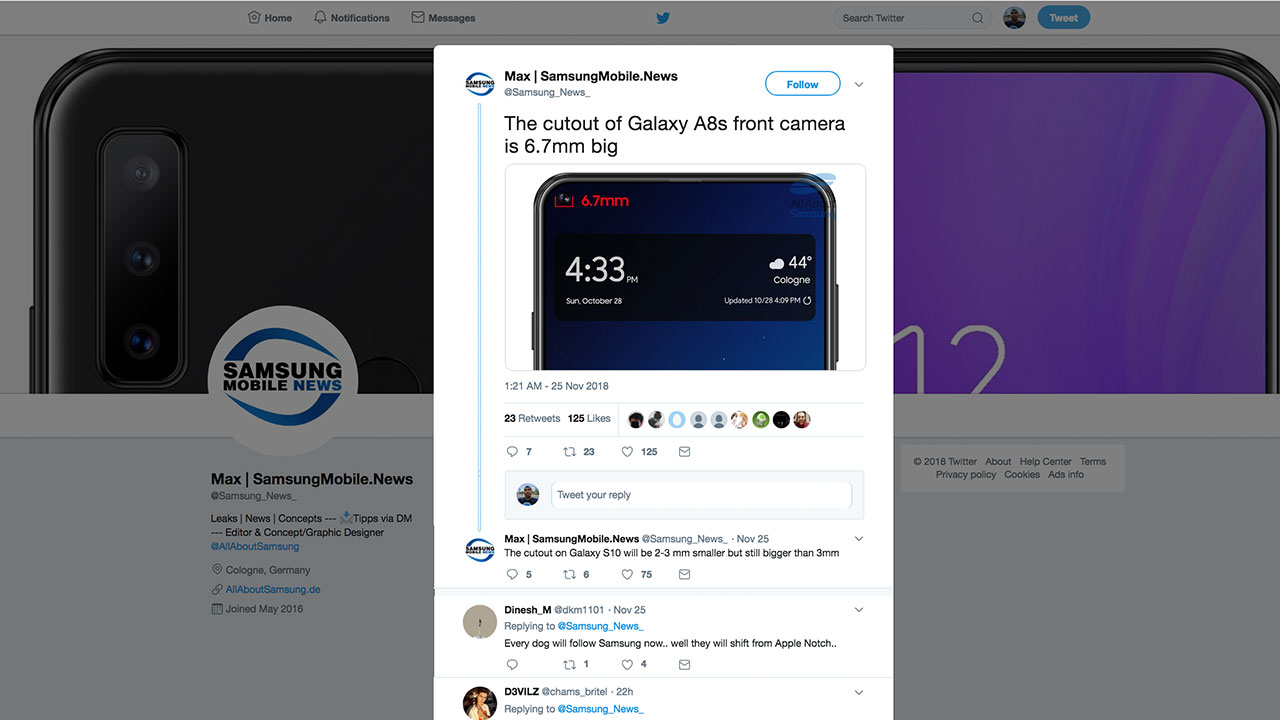The image size is (1280, 720).
Task: Open the main tweet options chevron
Action: coord(859,84)
